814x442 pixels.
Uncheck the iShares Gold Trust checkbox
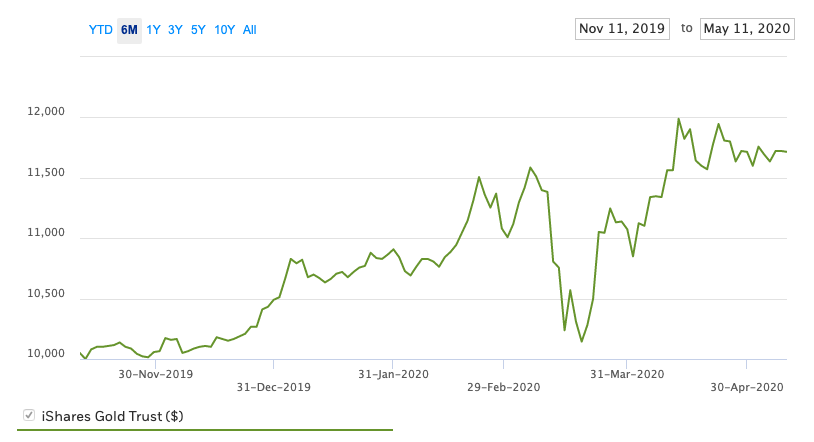(x=29, y=415)
